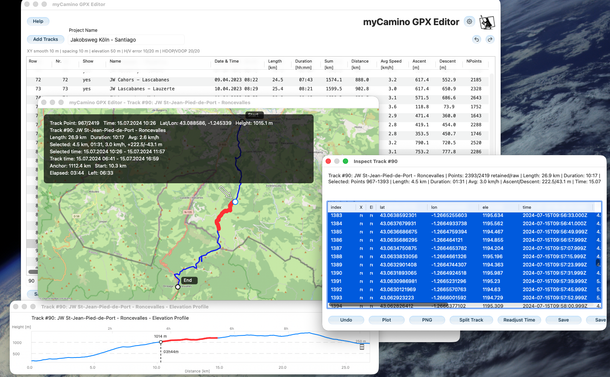Viewport: 610px width, 377px height.
Task: Click Undo in the Inspect Track window
Action: [346, 320]
